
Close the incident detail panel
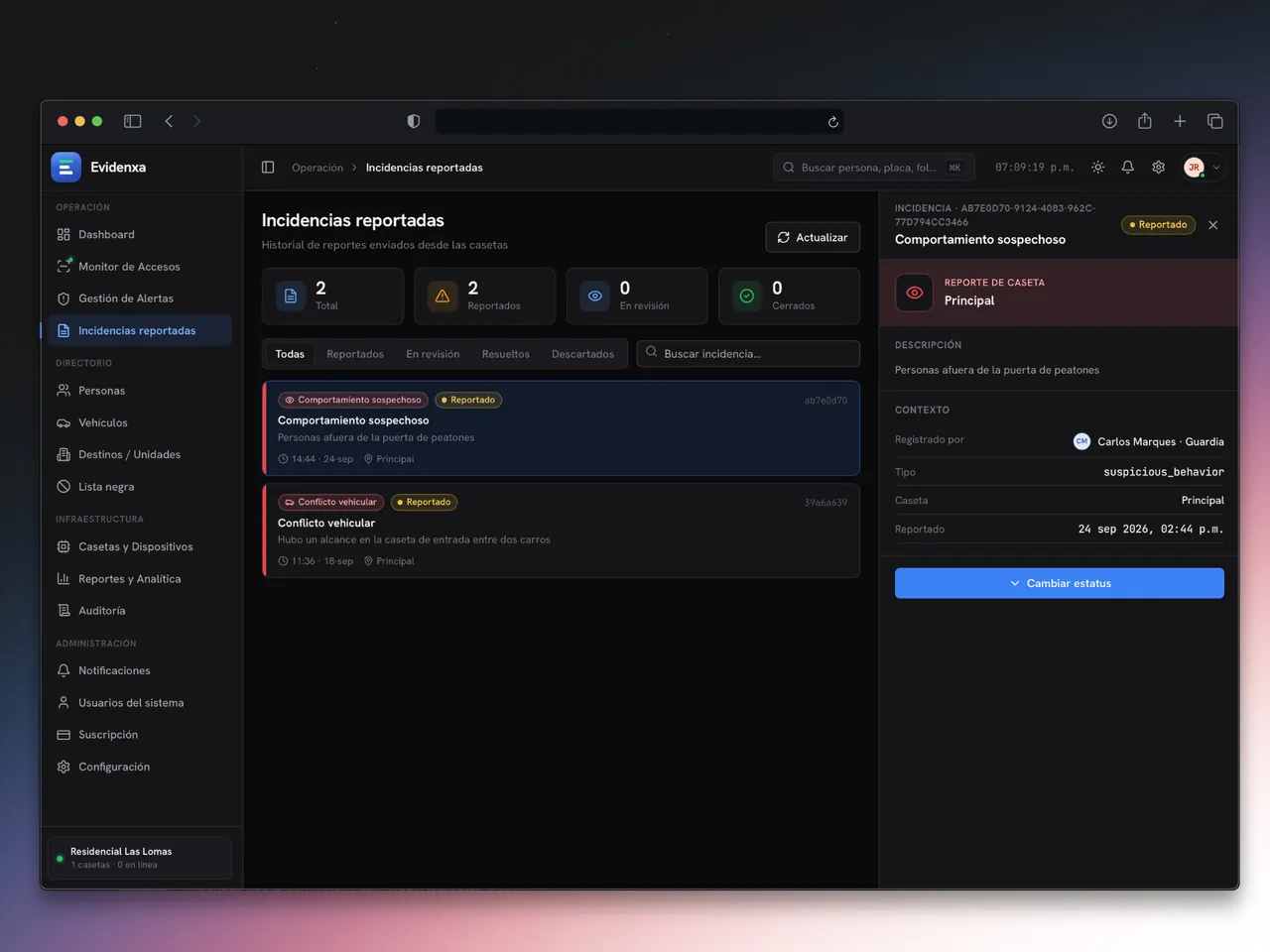1212,225
